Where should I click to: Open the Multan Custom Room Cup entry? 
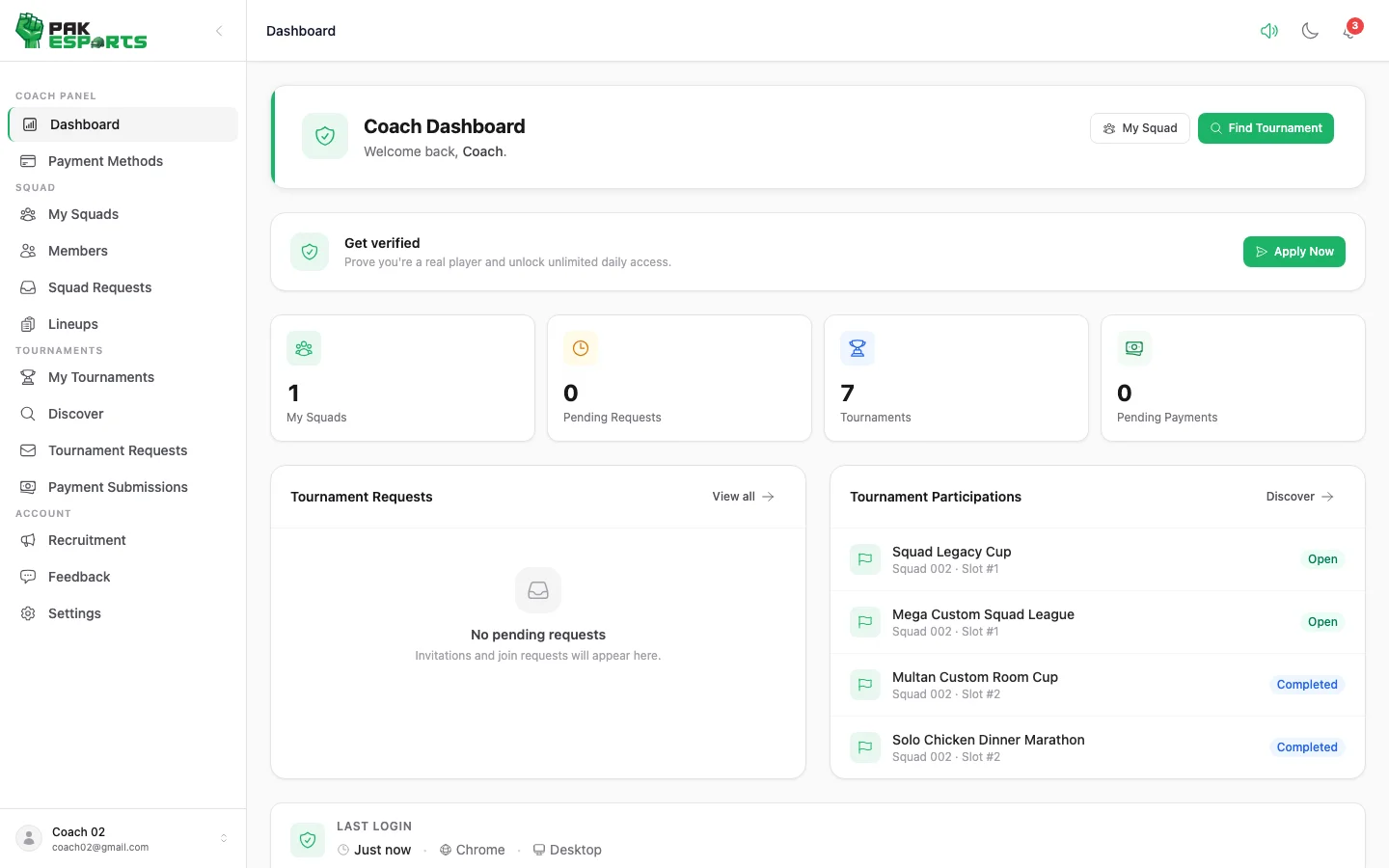pyautogui.click(x=1098, y=685)
